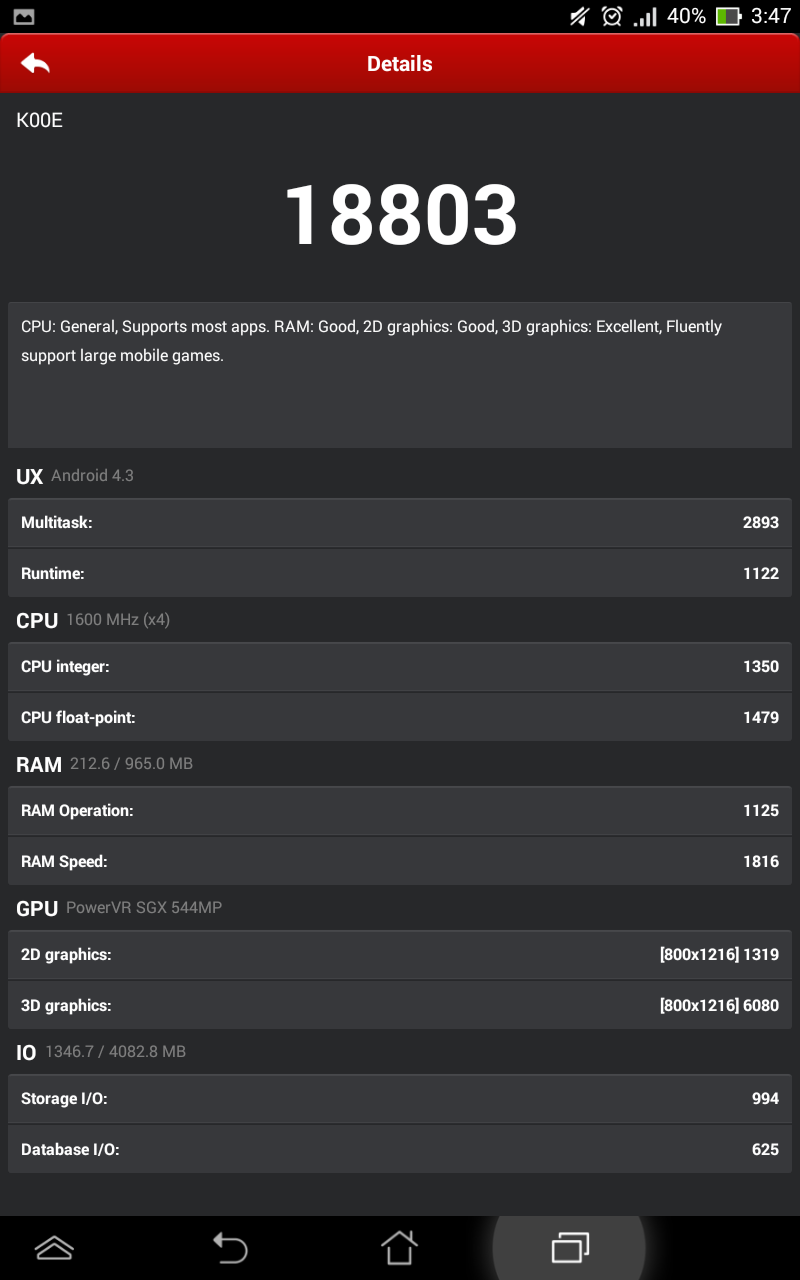Image resolution: width=800 pixels, height=1280 pixels.
Task: Tap the muted sound status icon
Action: (579, 16)
